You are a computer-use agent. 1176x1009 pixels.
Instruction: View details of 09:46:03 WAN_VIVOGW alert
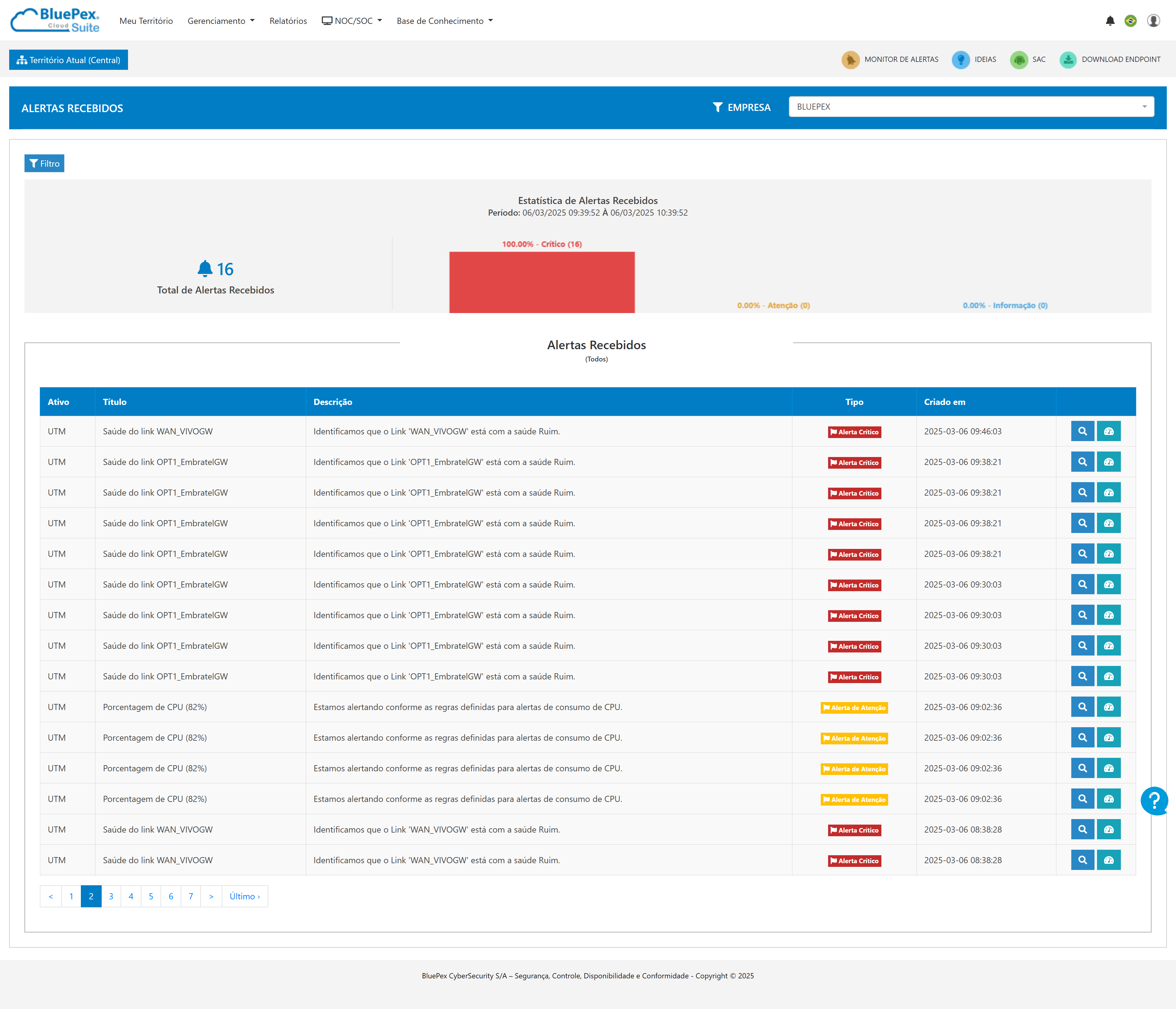[1082, 432]
